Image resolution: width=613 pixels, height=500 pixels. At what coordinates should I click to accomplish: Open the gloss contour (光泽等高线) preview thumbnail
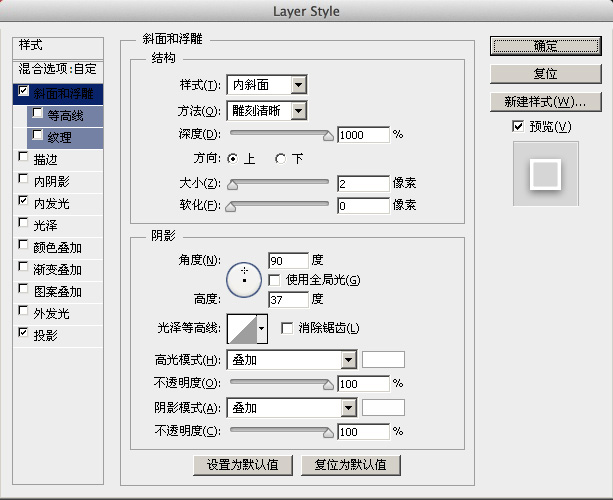[x=242, y=329]
